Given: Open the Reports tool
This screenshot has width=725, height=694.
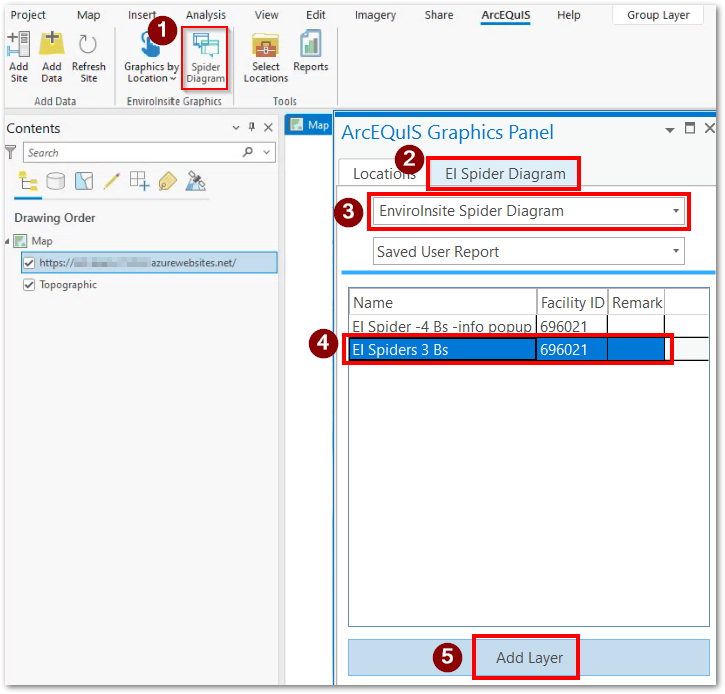Looking at the screenshot, I should [310, 52].
